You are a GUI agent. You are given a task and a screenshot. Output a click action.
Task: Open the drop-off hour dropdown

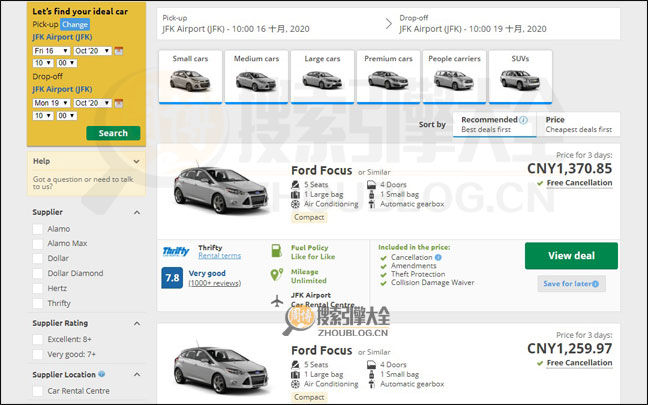click(x=43, y=116)
